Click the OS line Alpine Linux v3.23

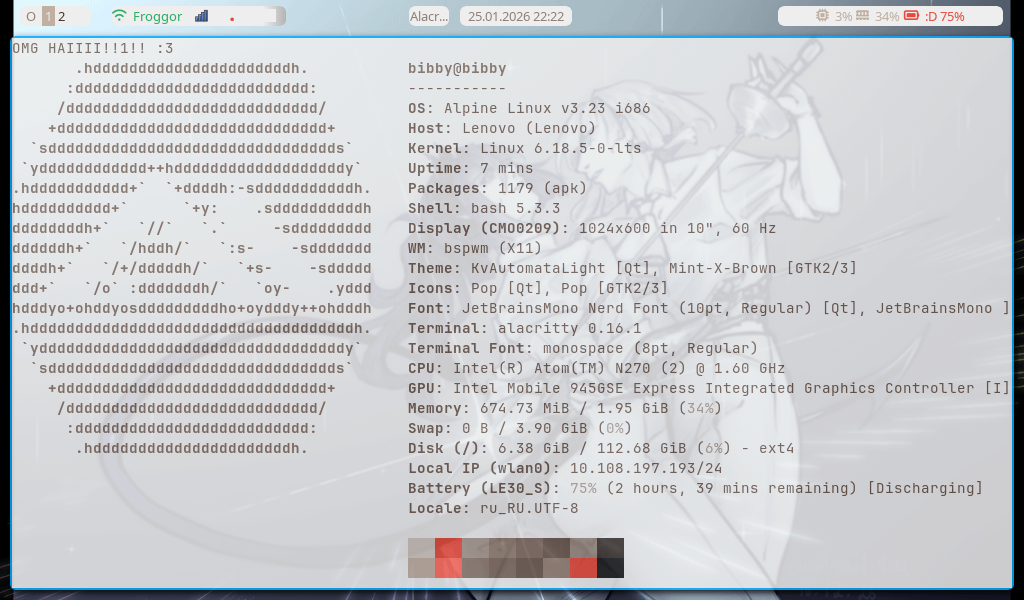click(529, 108)
